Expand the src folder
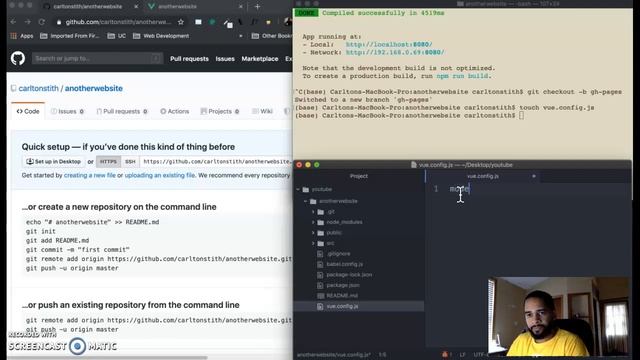 (x=313, y=243)
